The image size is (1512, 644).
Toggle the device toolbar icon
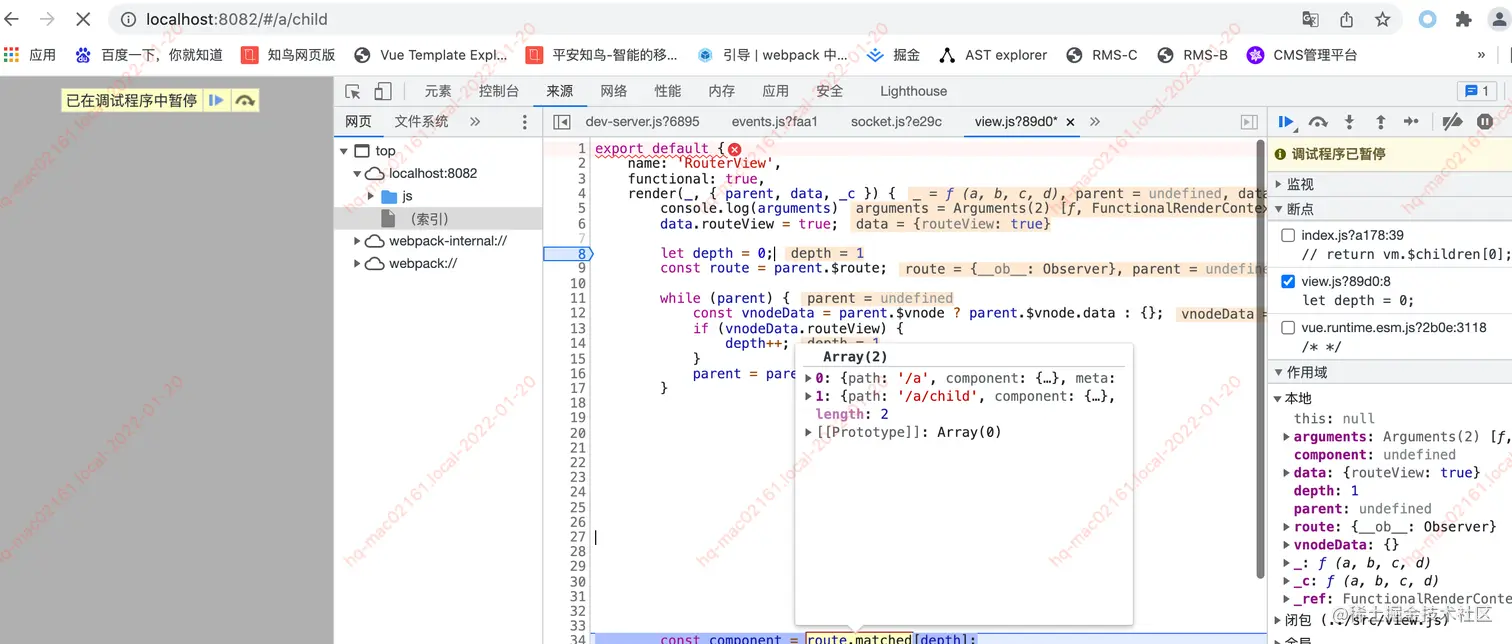tap(382, 91)
